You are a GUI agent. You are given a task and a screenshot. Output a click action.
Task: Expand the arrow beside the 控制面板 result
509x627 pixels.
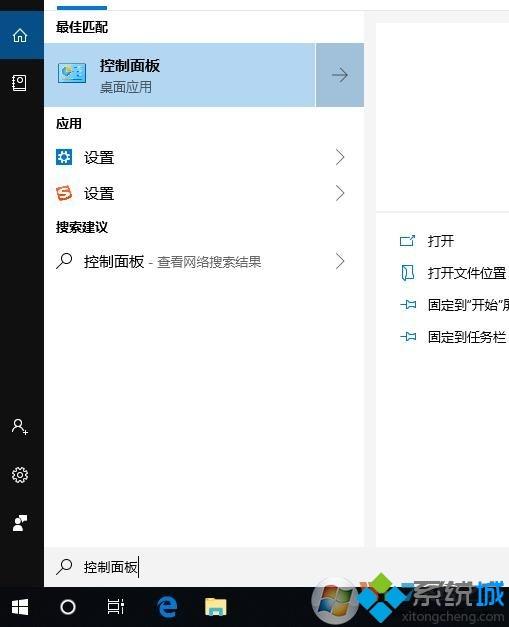click(340, 75)
